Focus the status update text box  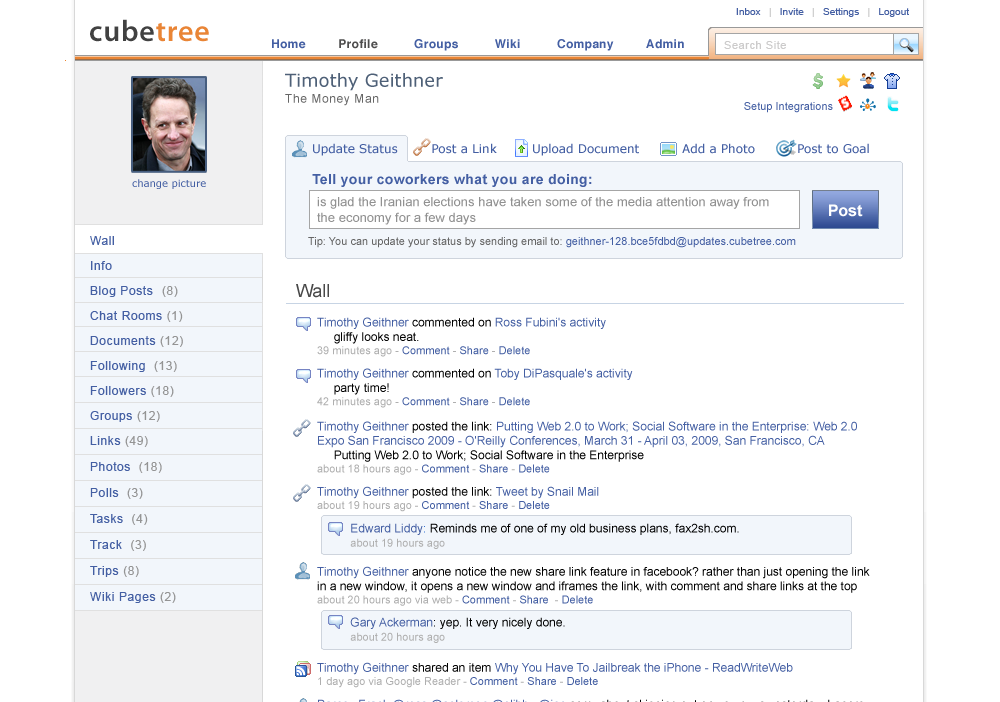pos(554,209)
